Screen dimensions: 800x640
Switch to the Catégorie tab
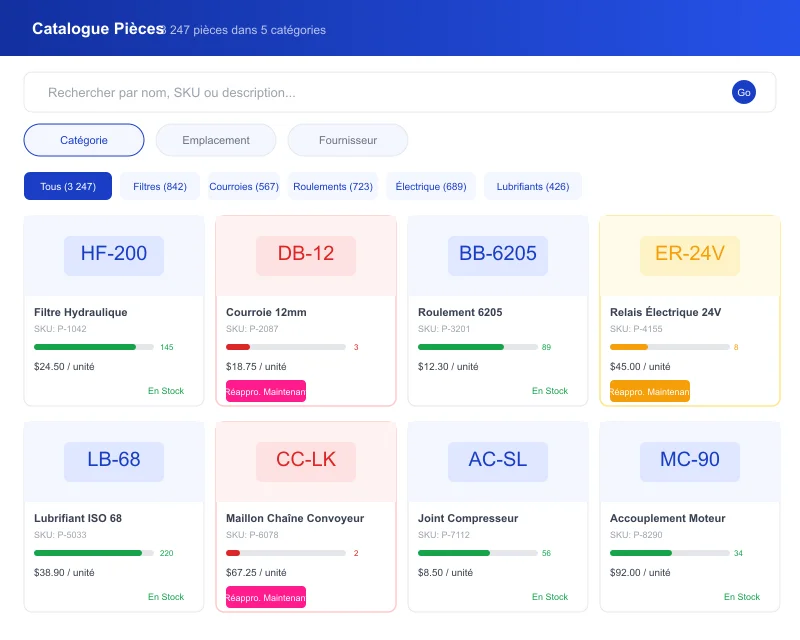84,140
